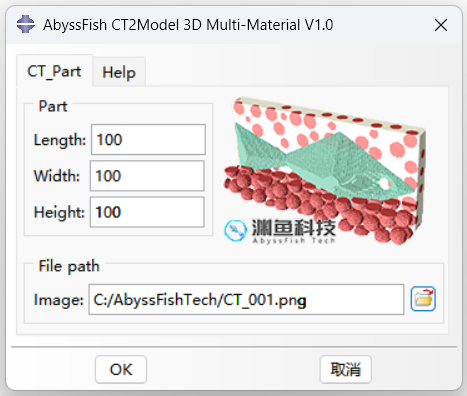Click the Image file path field

pos(246,299)
